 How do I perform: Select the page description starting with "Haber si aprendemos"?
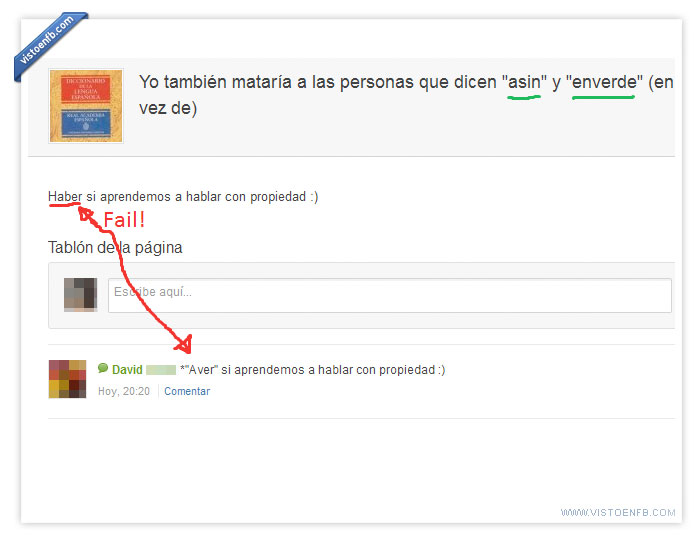(183, 197)
